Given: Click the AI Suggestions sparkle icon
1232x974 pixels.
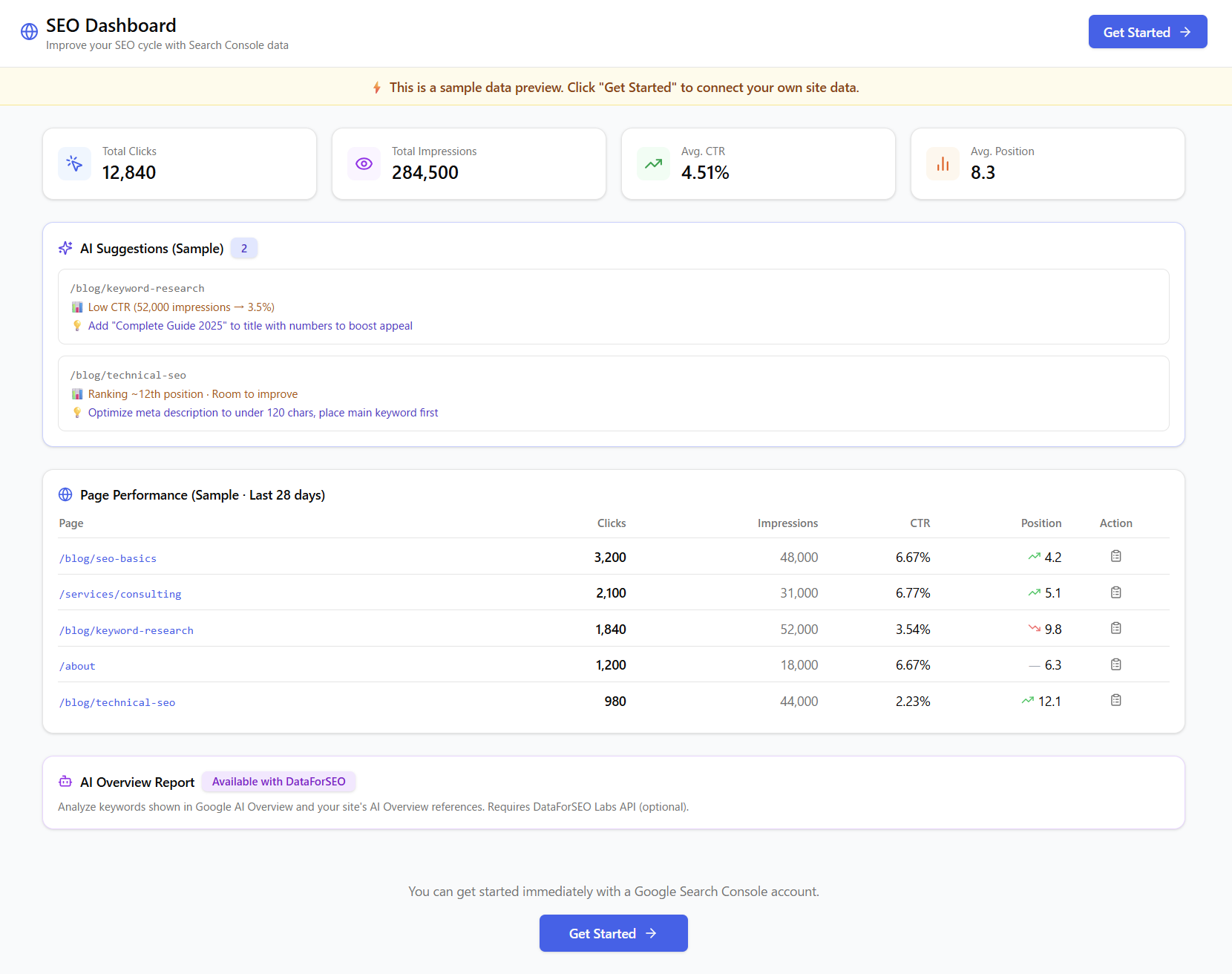Looking at the screenshot, I should [65, 248].
